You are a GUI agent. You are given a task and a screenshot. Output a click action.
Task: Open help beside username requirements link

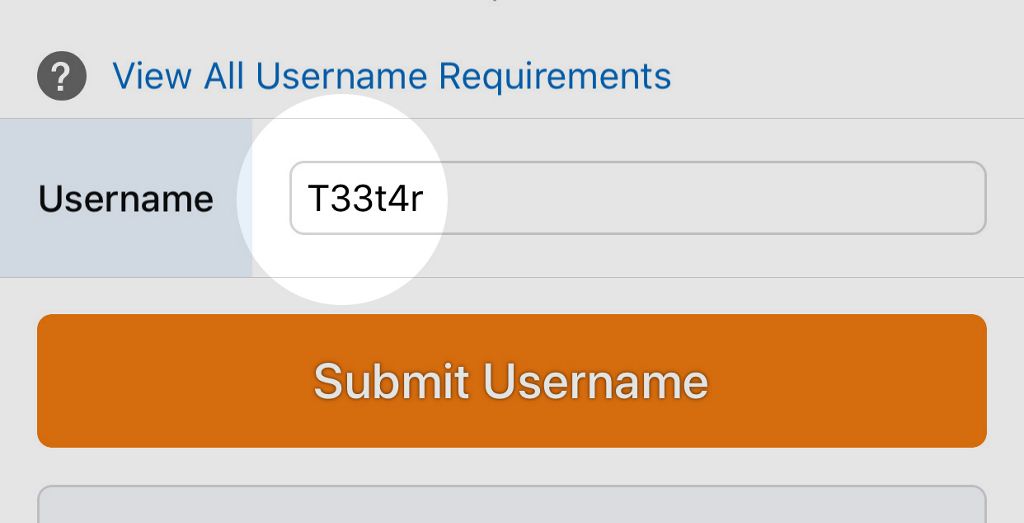62,76
